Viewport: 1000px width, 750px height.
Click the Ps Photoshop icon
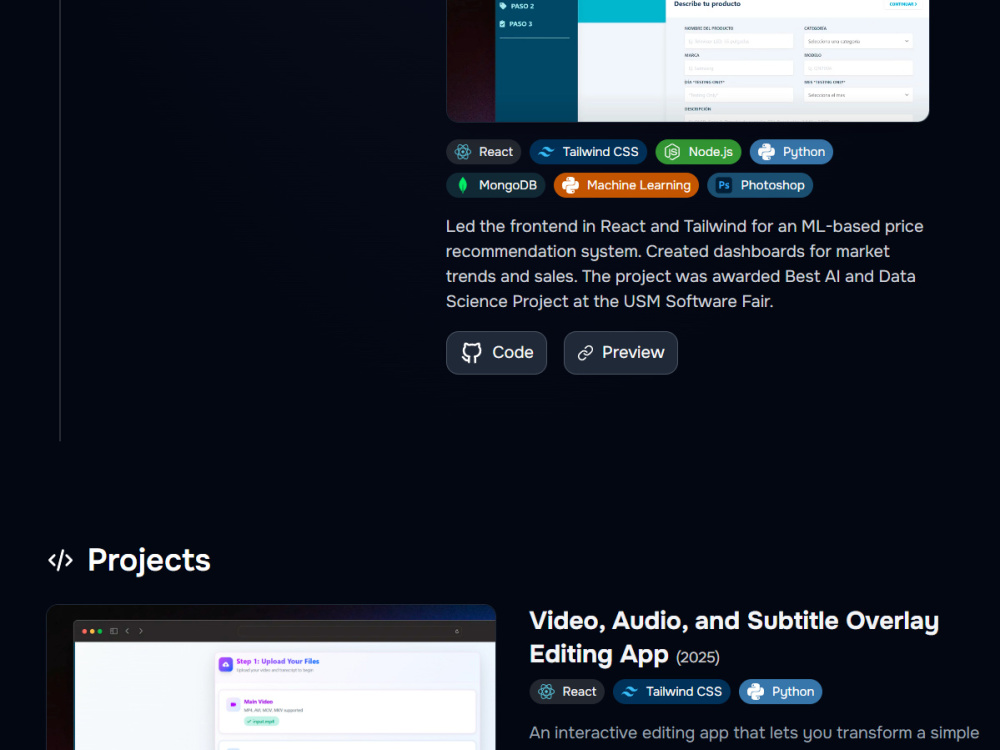724,185
